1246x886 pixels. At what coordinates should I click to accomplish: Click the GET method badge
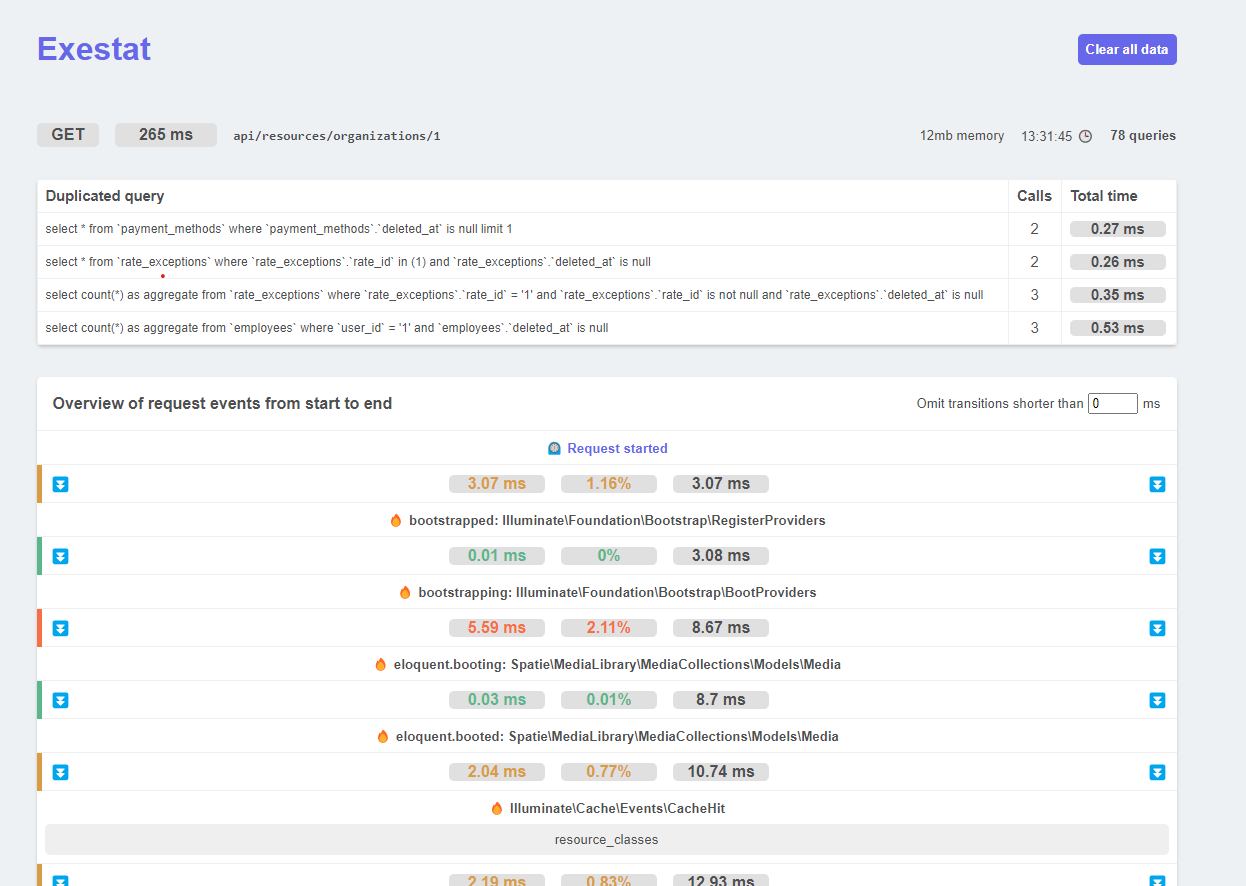68,135
